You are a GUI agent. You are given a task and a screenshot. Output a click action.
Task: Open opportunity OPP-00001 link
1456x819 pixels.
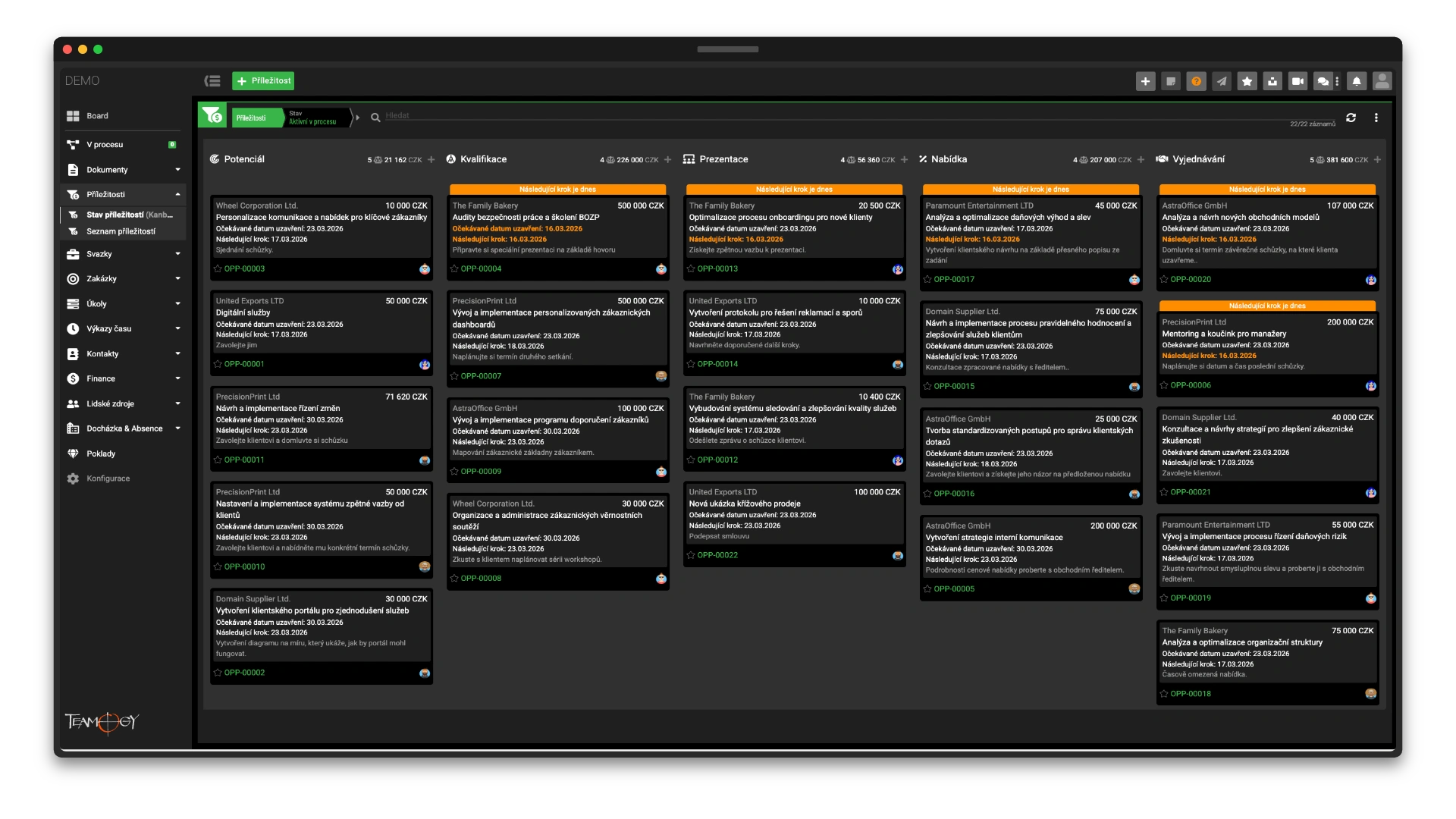(x=244, y=364)
